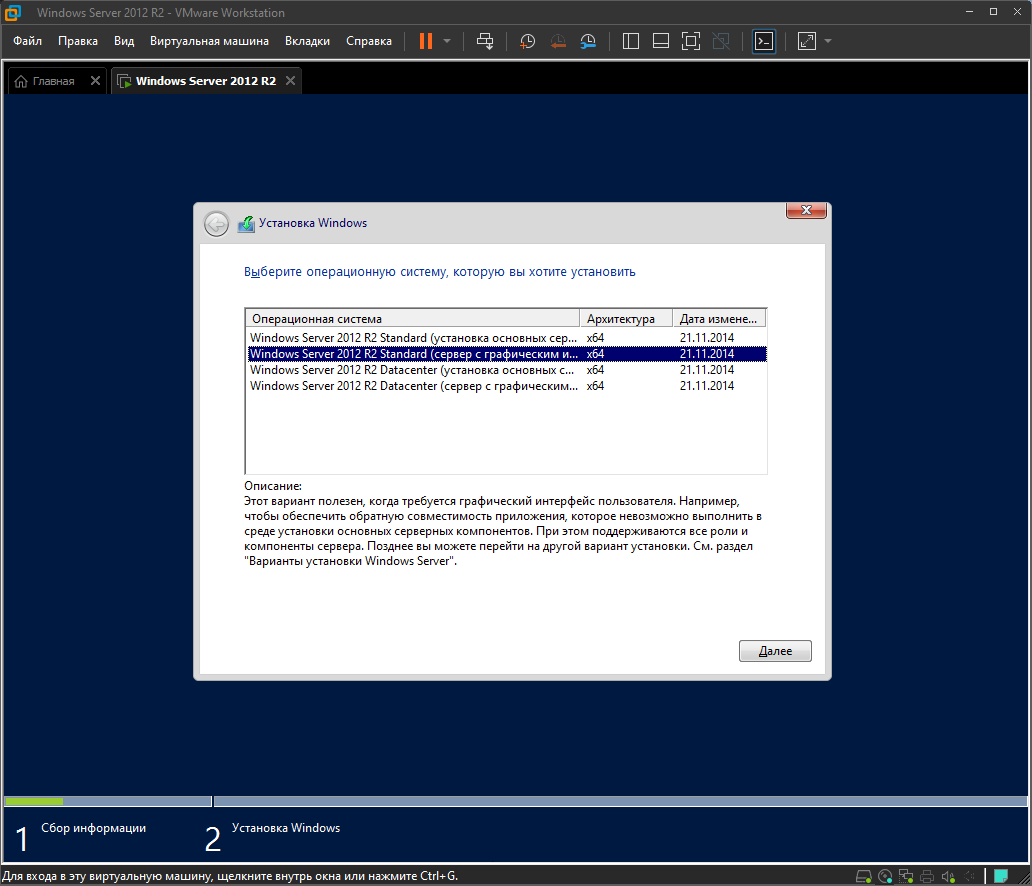Click the Сбор информации progress bar
Image resolution: width=1032 pixels, height=886 pixels.
click(x=108, y=801)
